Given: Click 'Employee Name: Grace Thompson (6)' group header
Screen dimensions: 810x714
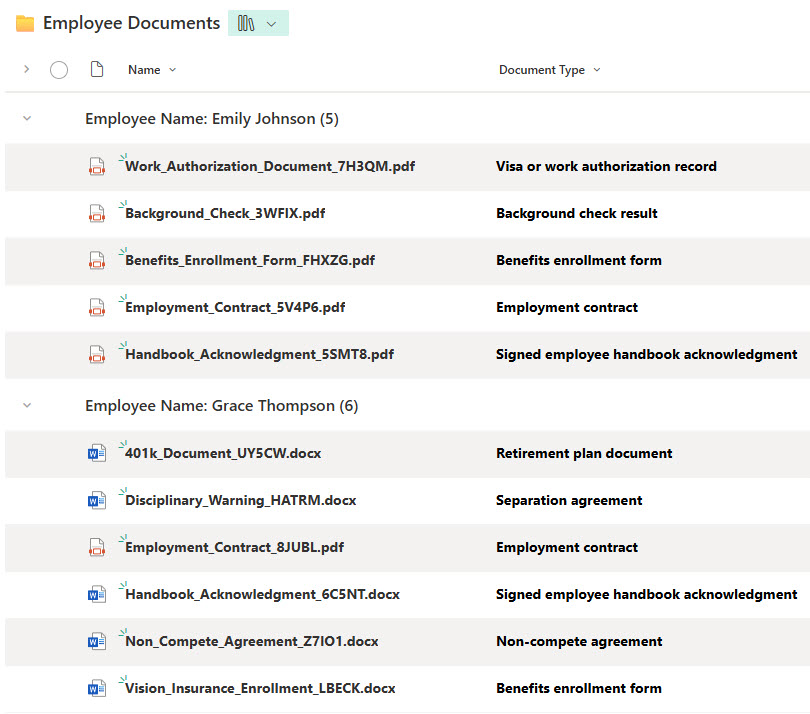Looking at the screenshot, I should click(x=222, y=406).
